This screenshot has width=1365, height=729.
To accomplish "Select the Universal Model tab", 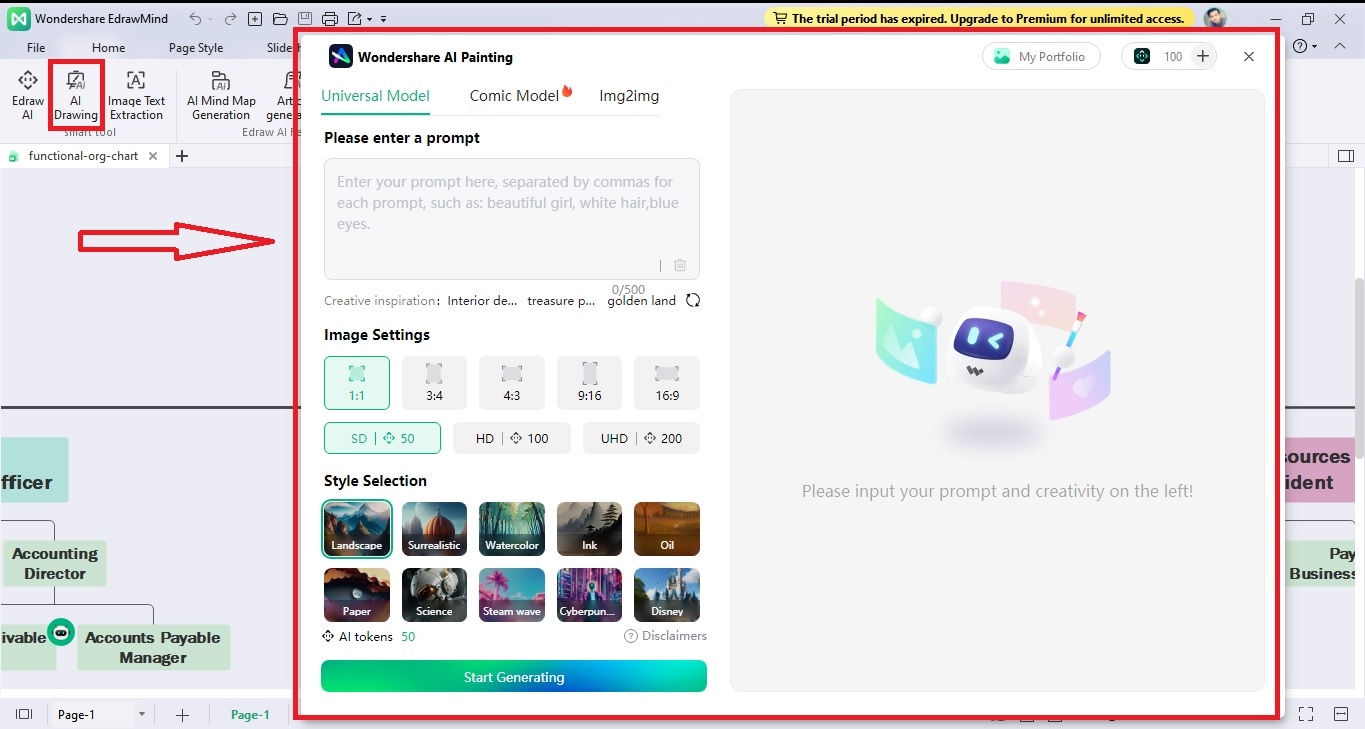I will [x=375, y=96].
